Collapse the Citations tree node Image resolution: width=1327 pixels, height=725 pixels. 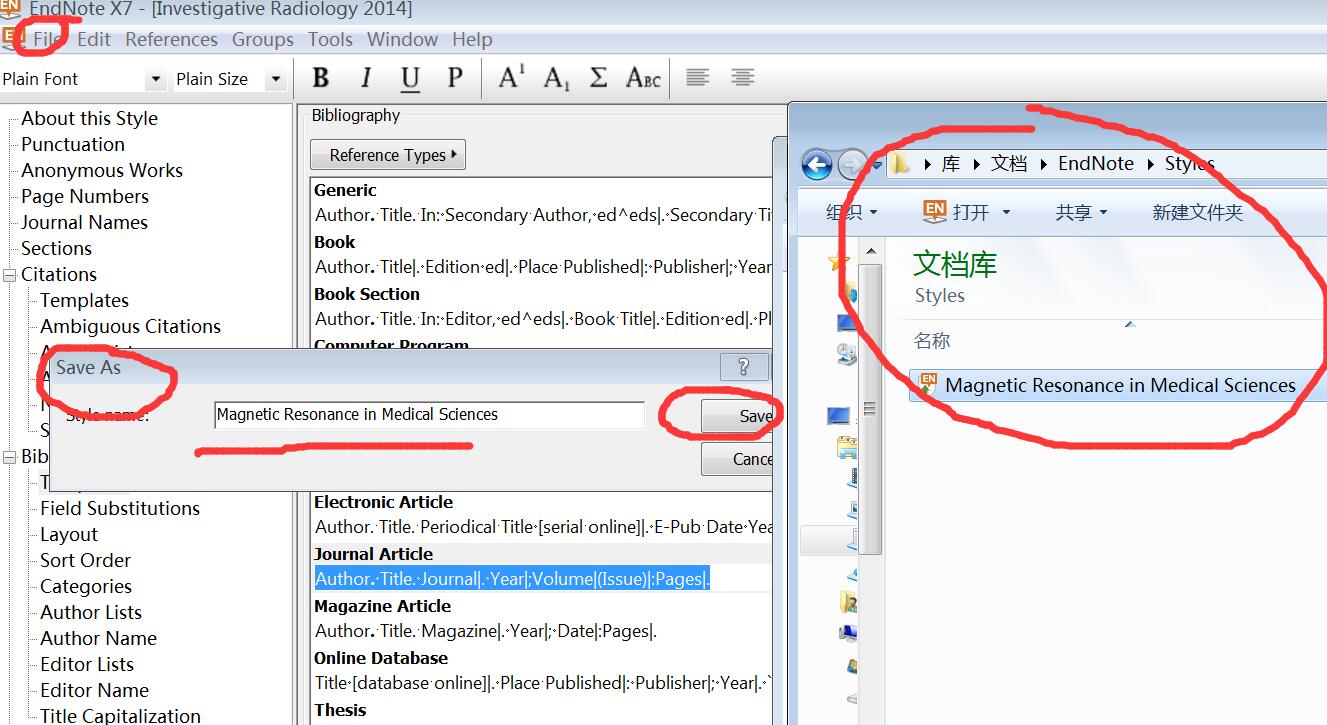tap(10, 275)
